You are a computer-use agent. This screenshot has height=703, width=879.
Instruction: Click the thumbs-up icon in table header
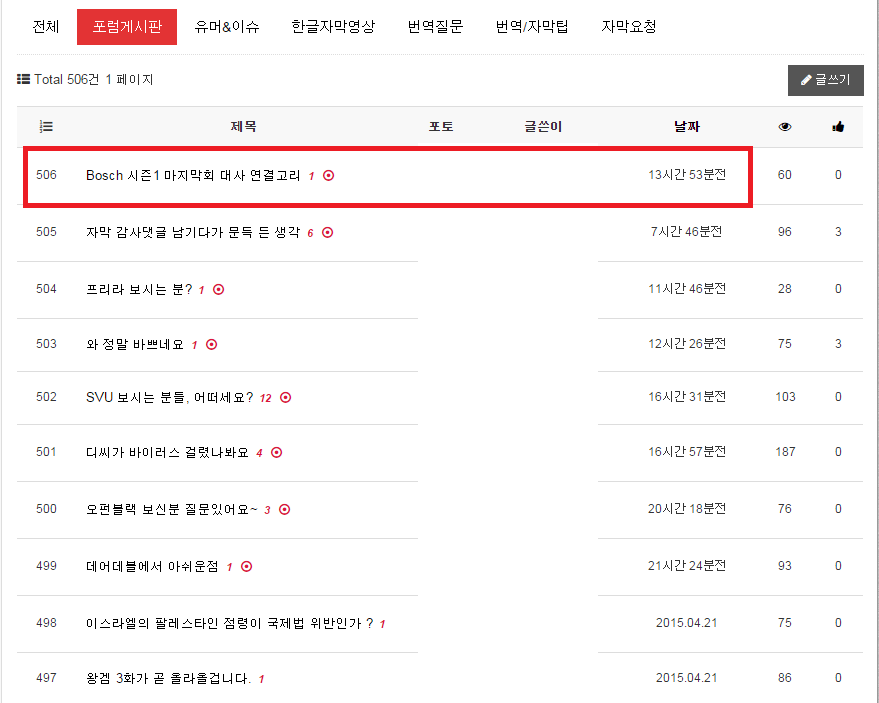pyautogui.click(x=838, y=127)
